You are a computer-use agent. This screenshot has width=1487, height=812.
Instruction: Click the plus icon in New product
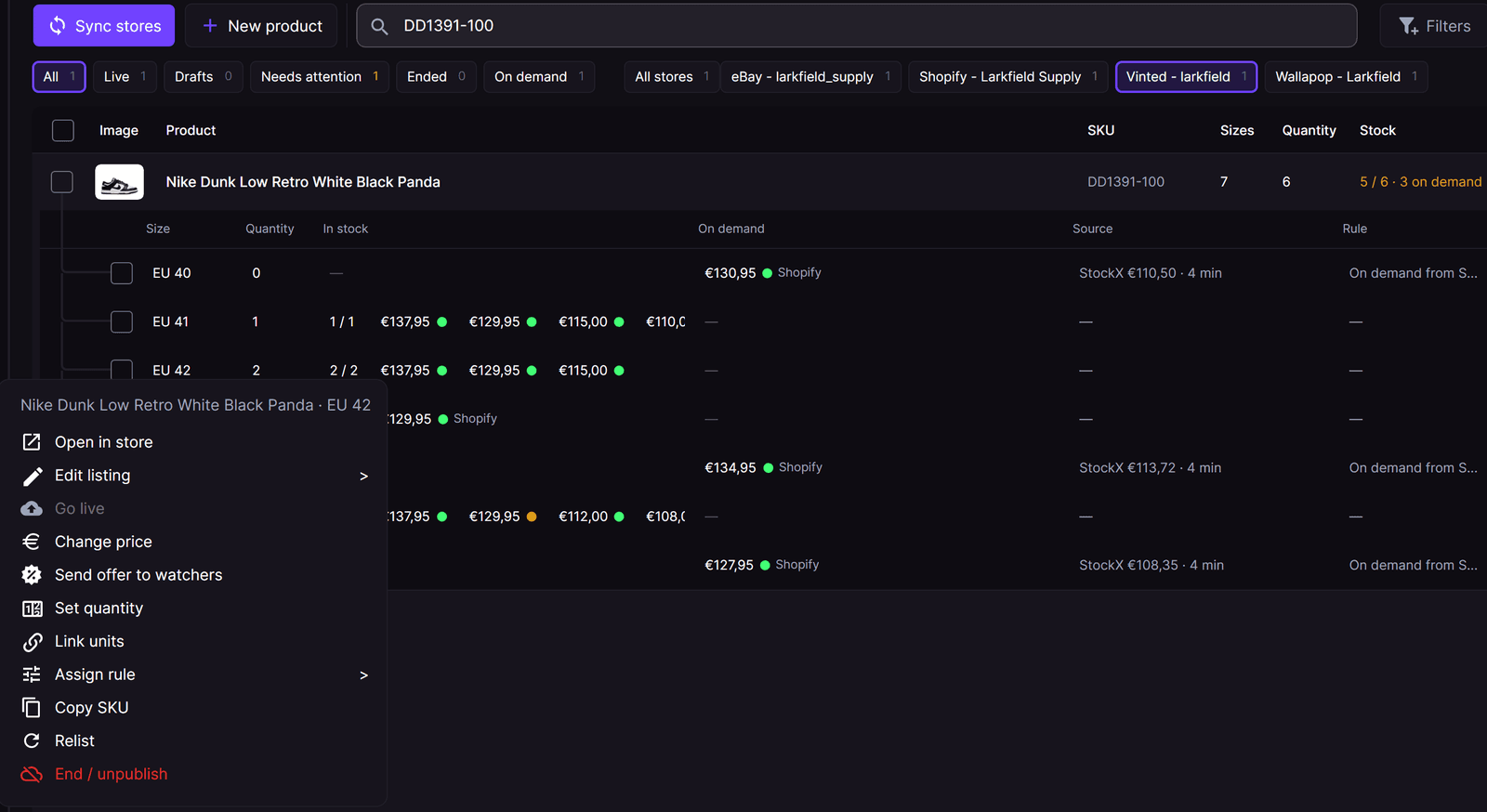pyautogui.click(x=210, y=26)
